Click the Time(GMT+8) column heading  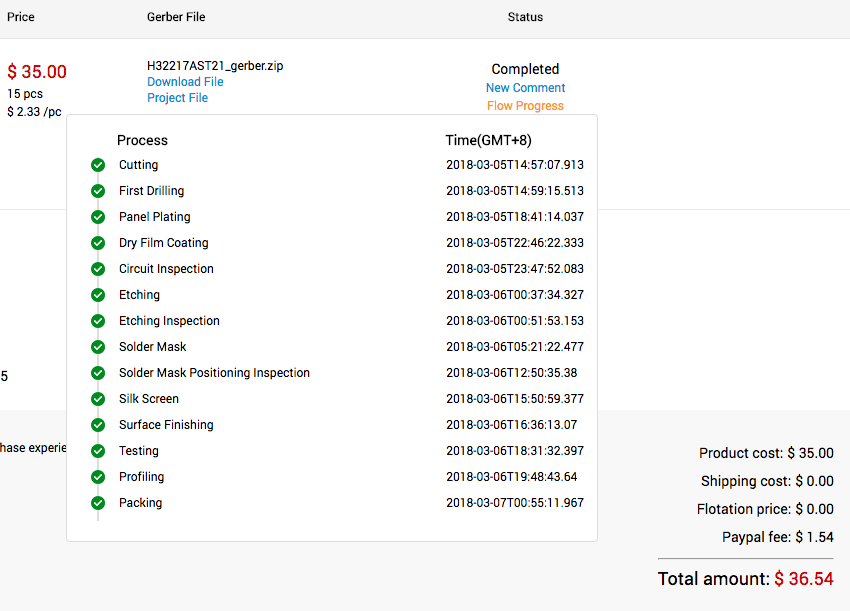coord(488,140)
